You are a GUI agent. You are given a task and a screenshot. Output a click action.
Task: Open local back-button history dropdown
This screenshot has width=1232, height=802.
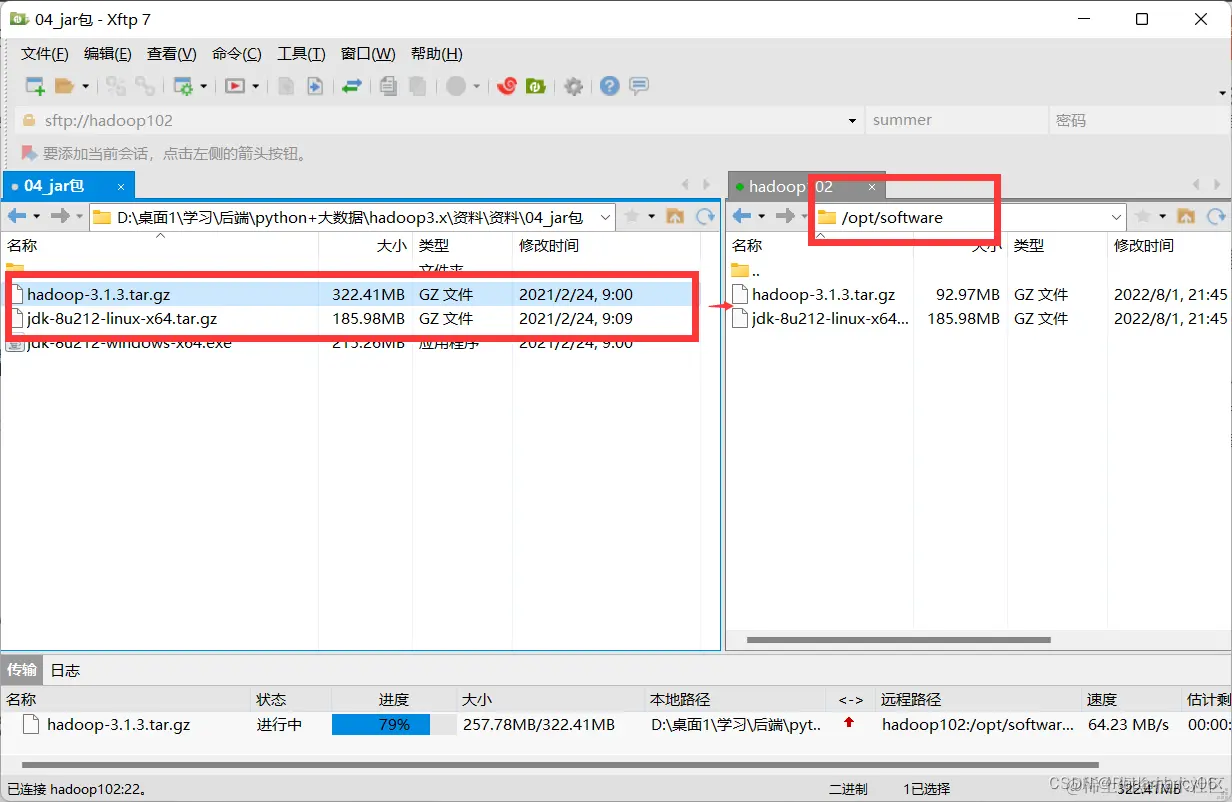[x=37, y=216]
